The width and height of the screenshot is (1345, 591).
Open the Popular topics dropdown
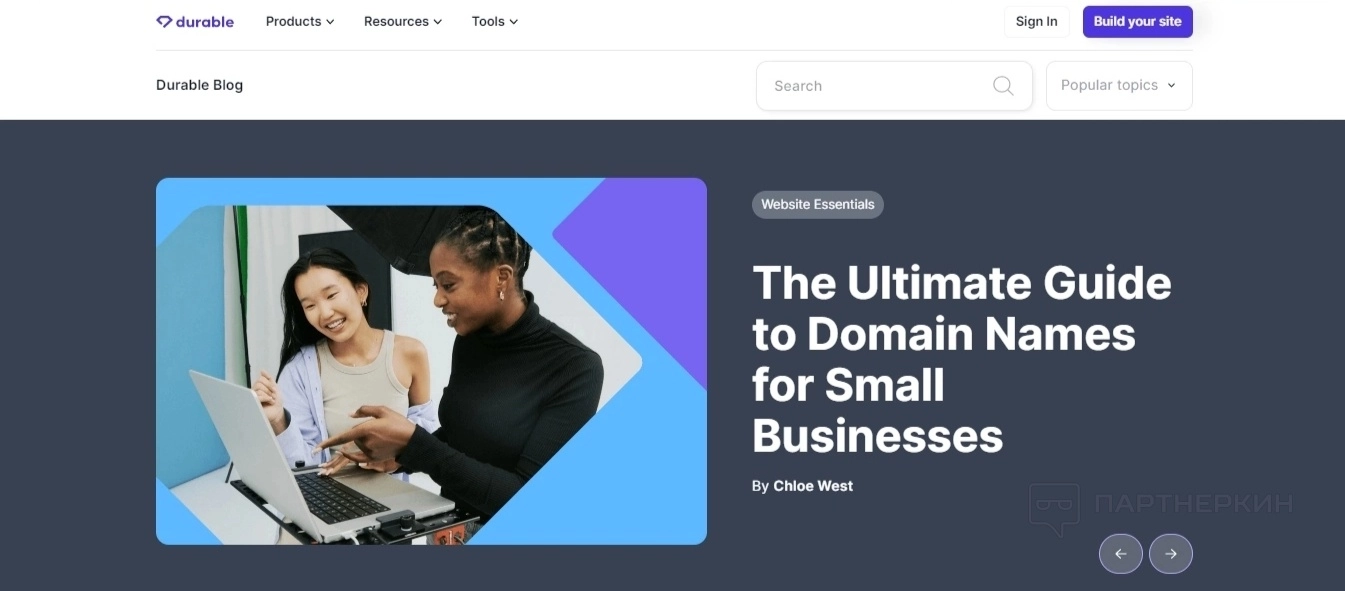point(1119,86)
